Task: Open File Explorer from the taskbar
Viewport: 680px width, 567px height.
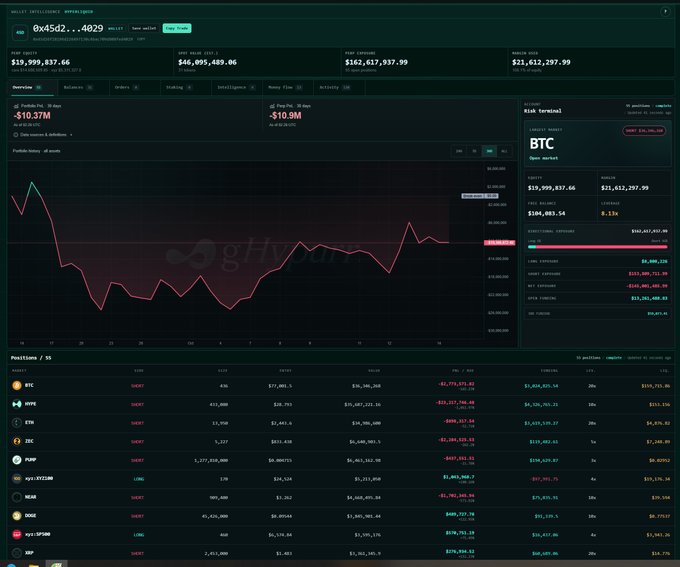Action: 34,565
